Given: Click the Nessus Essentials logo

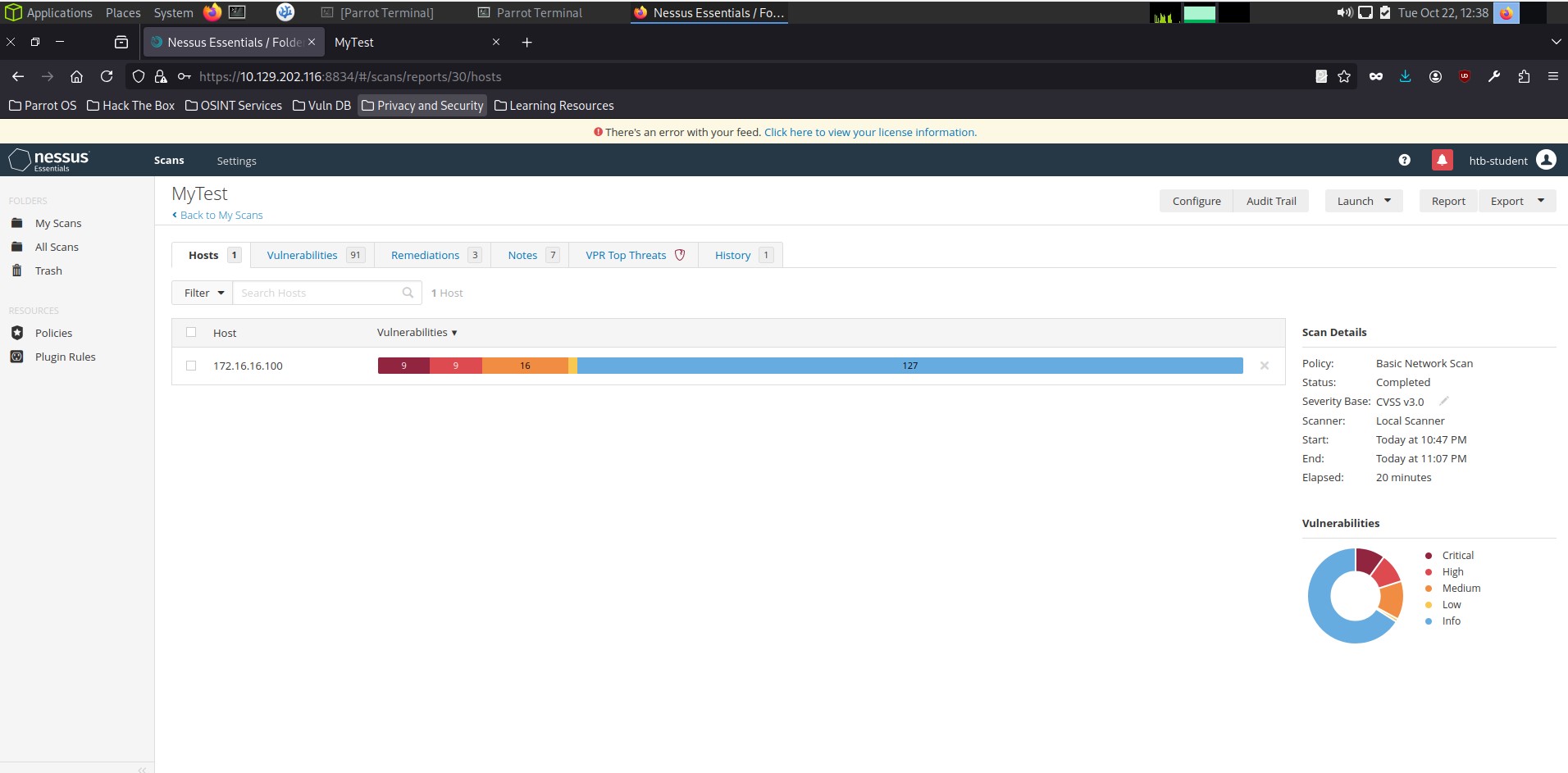Looking at the screenshot, I should [x=49, y=160].
